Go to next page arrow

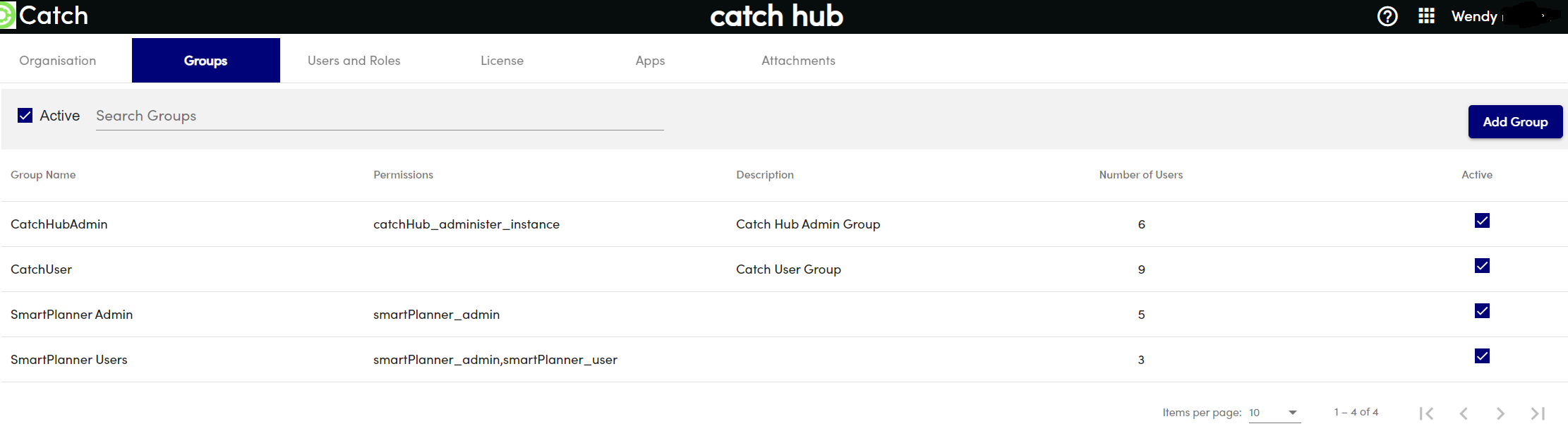1500,413
